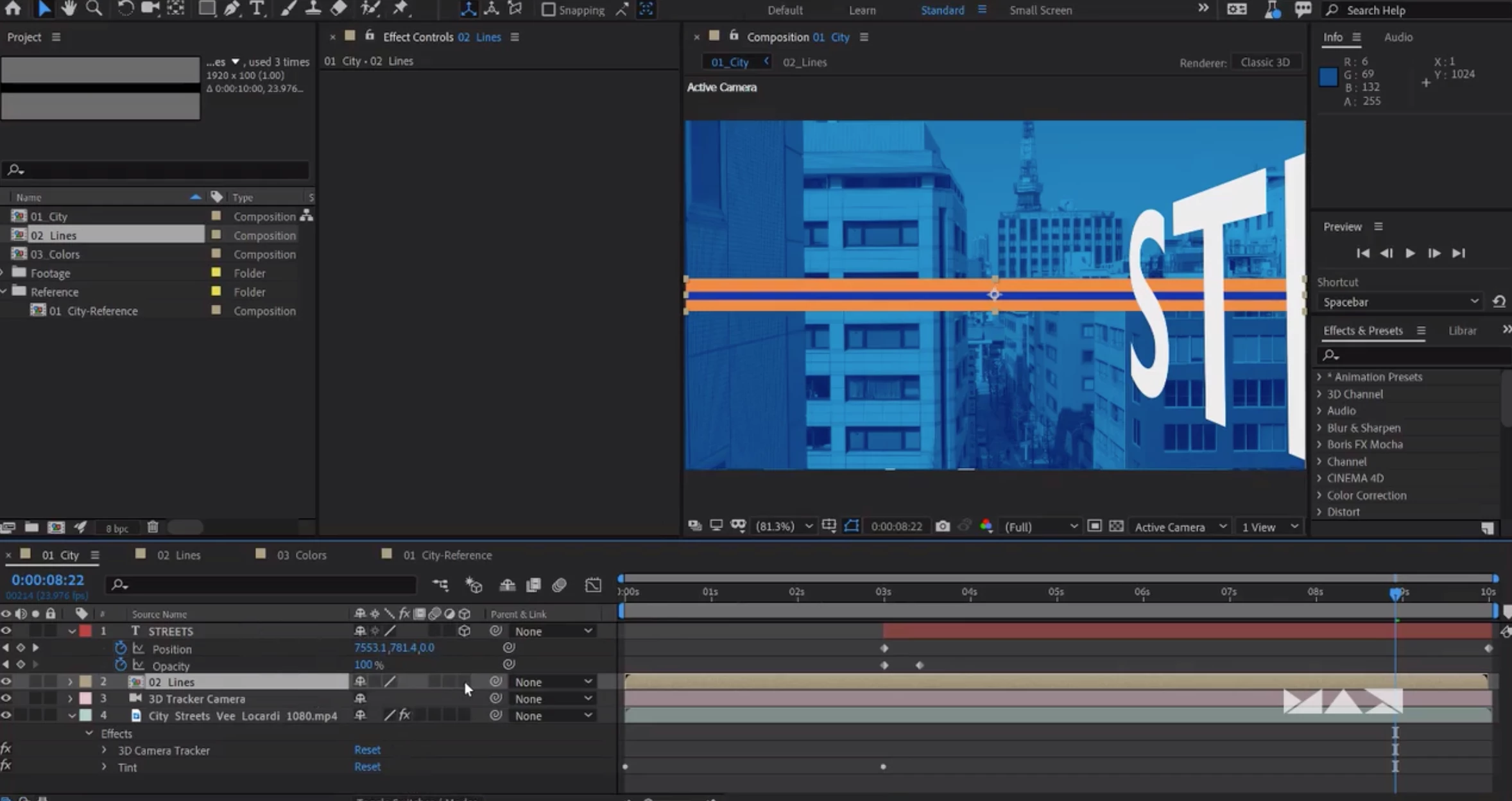Click the Home icon
This screenshot has height=801, width=1512.
[13, 8]
